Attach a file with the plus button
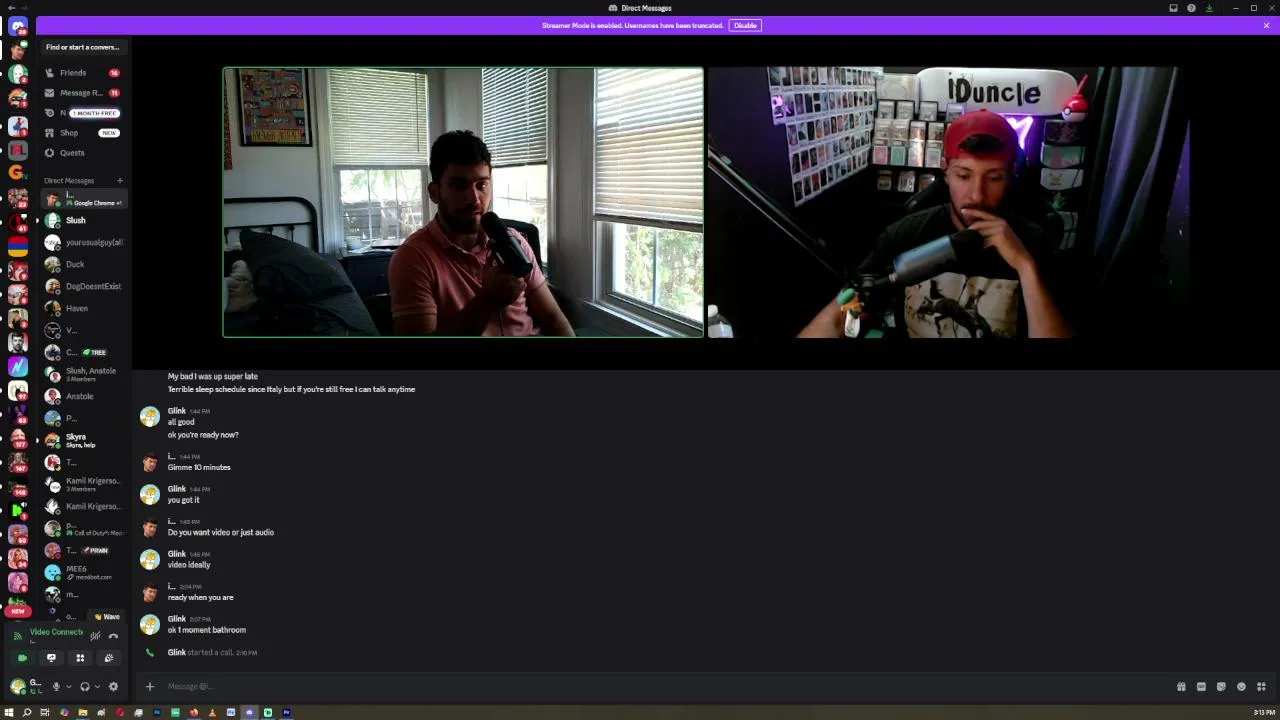The height and width of the screenshot is (720, 1280). click(x=150, y=686)
